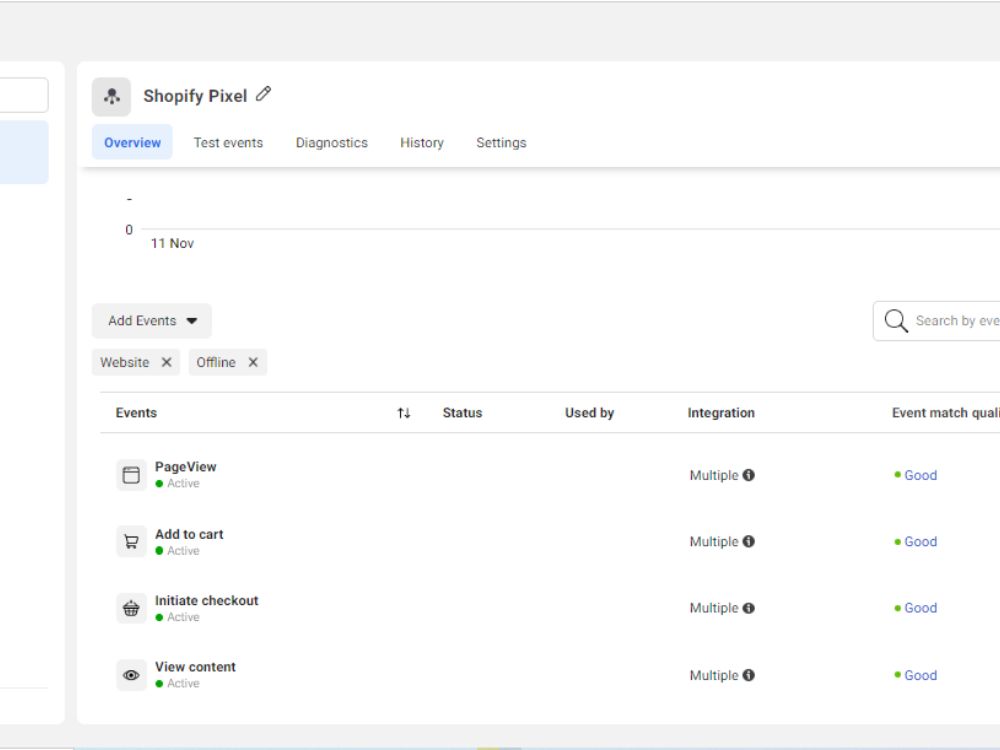Click the Multiple label in Initiate checkout row

tap(714, 608)
